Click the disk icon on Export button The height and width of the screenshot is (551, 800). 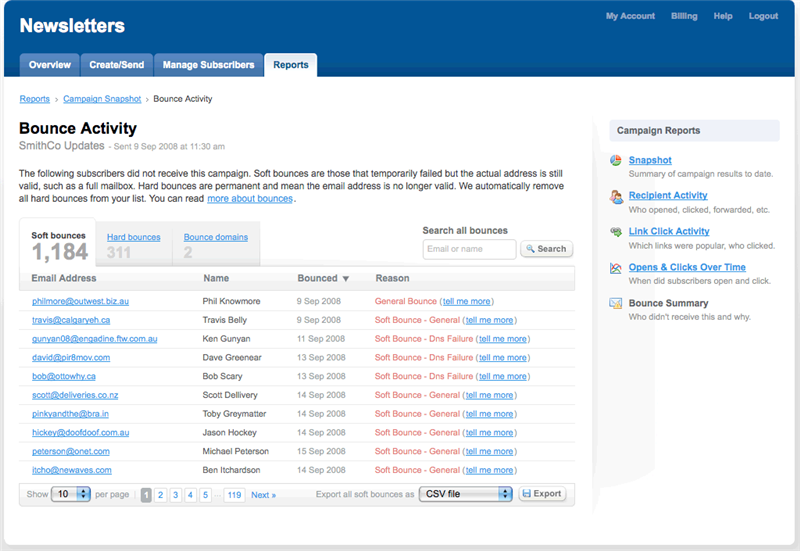pyautogui.click(x=526, y=494)
